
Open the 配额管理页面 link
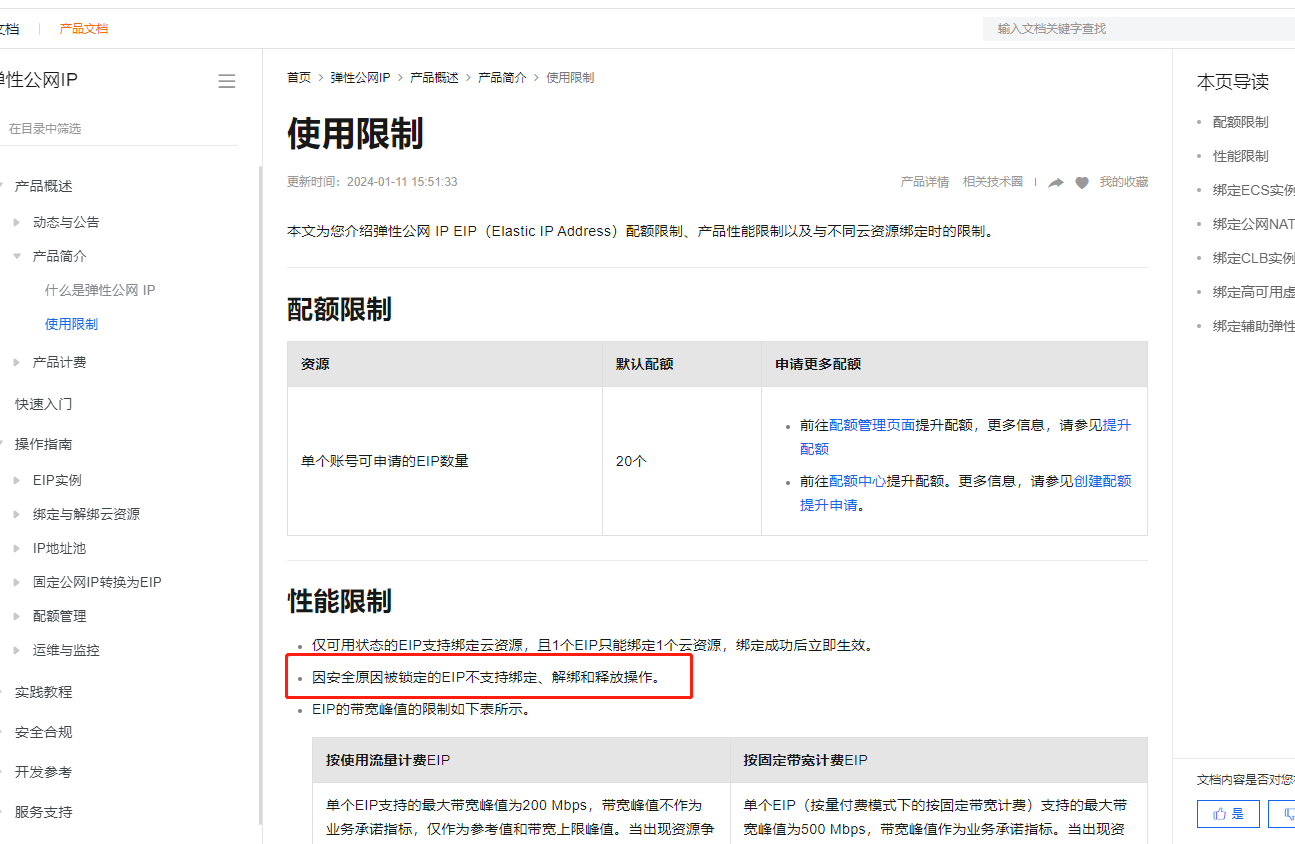872,425
